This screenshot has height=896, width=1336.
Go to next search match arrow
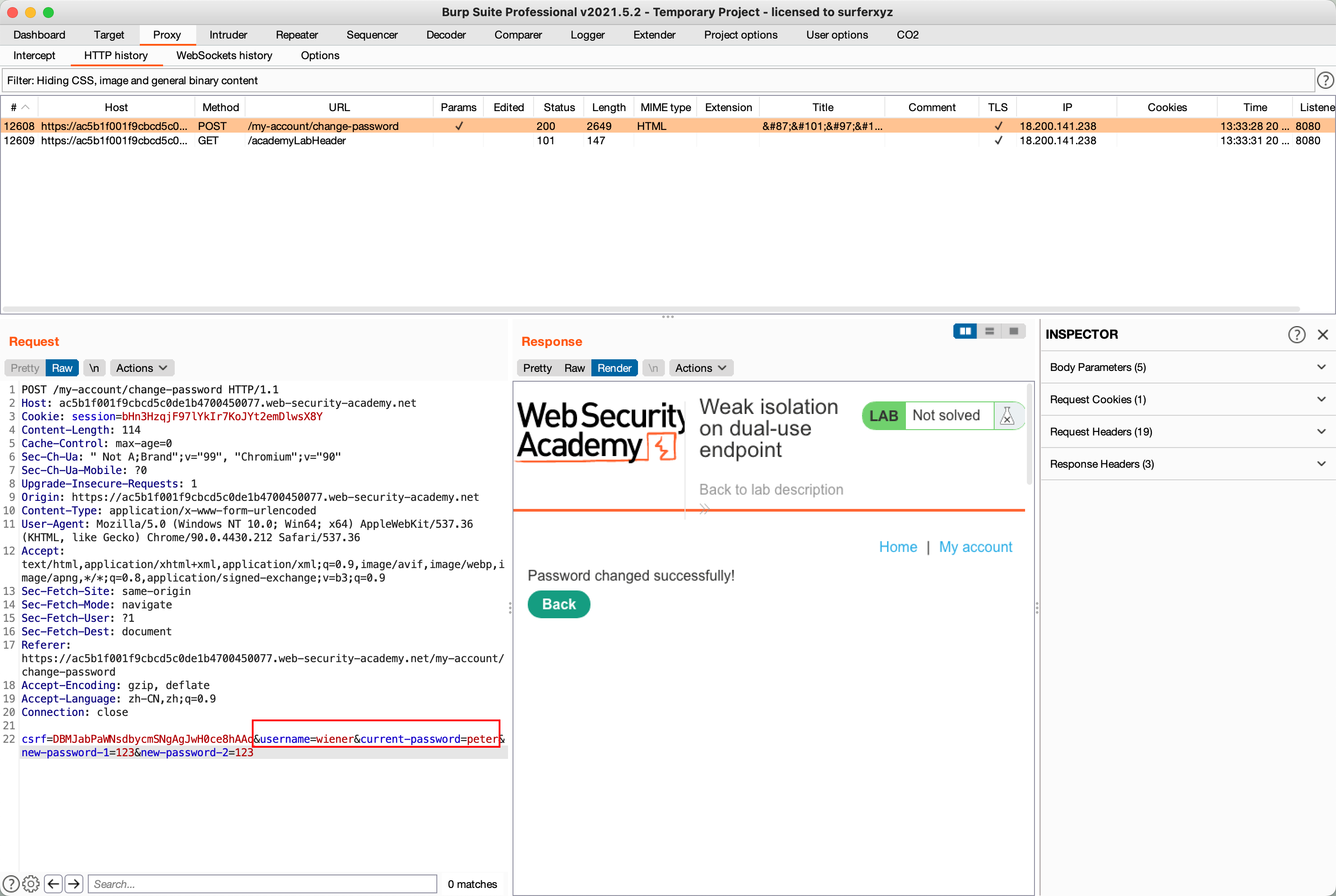pyautogui.click(x=74, y=884)
